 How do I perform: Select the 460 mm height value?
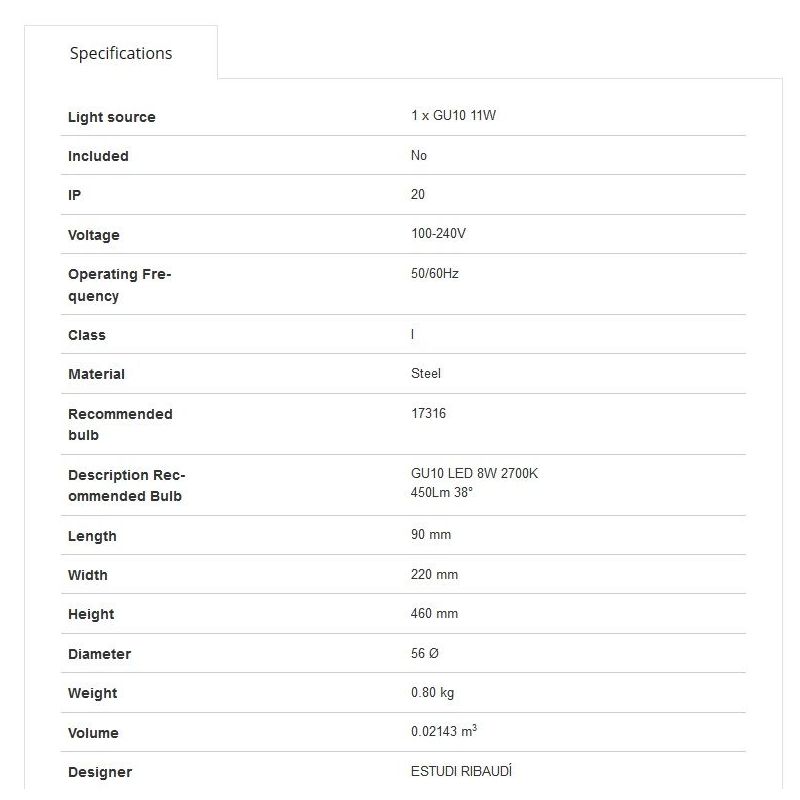pyautogui.click(x=434, y=613)
